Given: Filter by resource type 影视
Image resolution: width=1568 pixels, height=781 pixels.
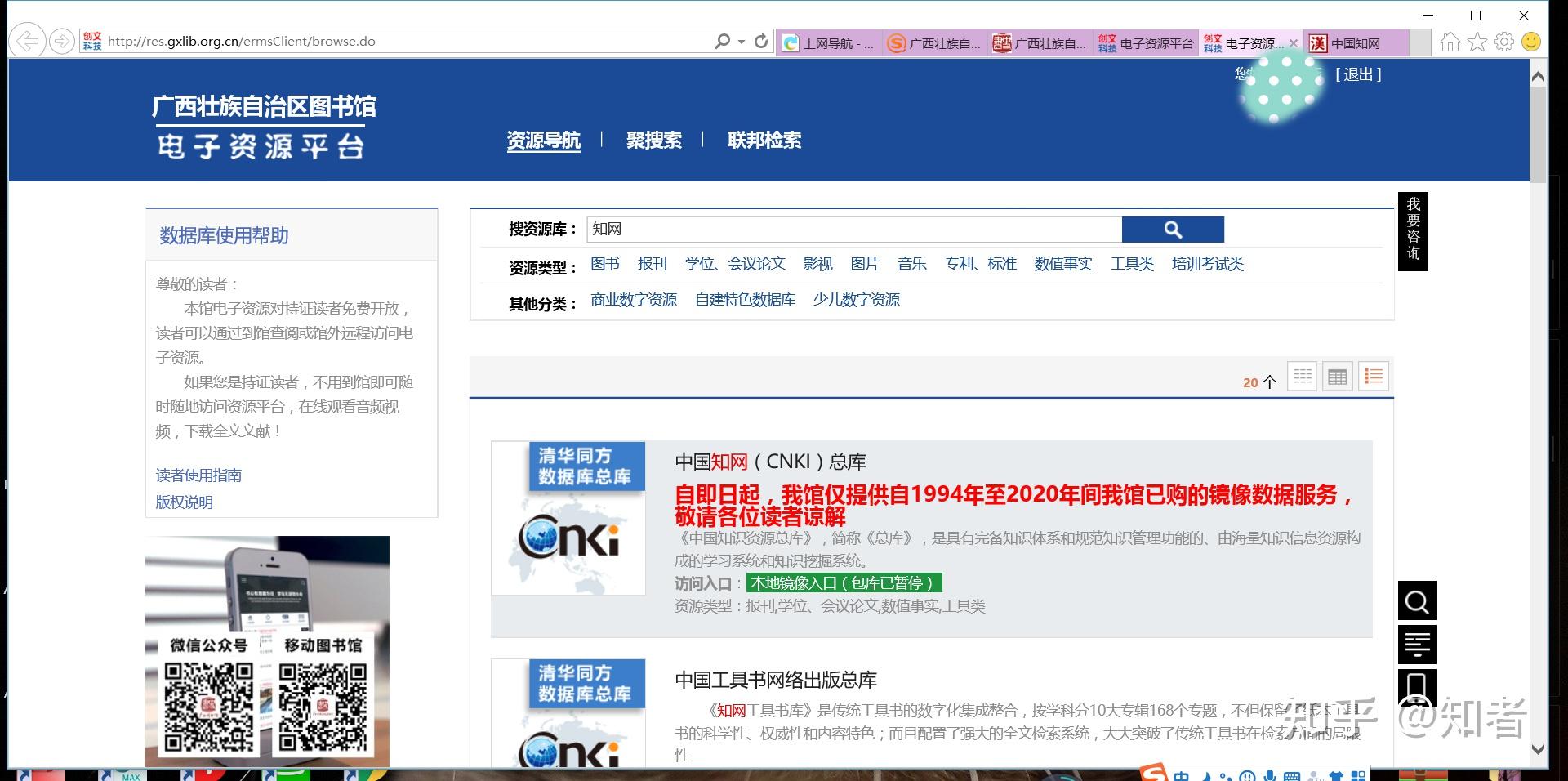Looking at the screenshot, I should (817, 264).
